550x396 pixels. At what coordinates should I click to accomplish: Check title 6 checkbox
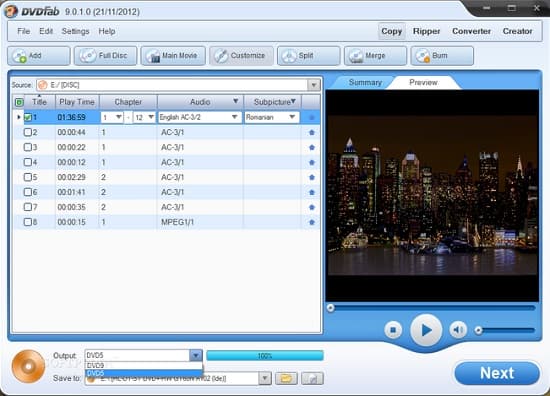click(x=27, y=192)
